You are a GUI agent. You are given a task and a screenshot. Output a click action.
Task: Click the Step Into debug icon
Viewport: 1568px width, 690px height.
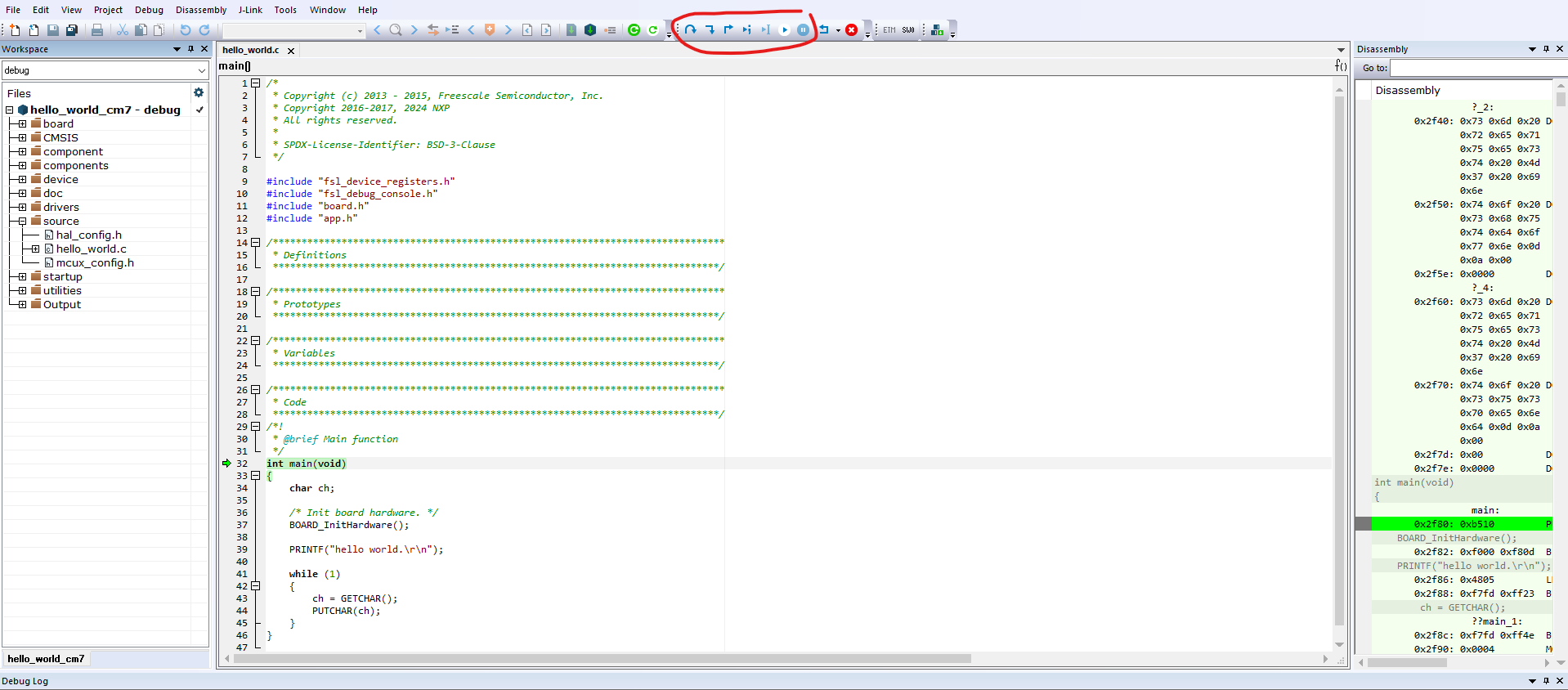[x=710, y=30]
